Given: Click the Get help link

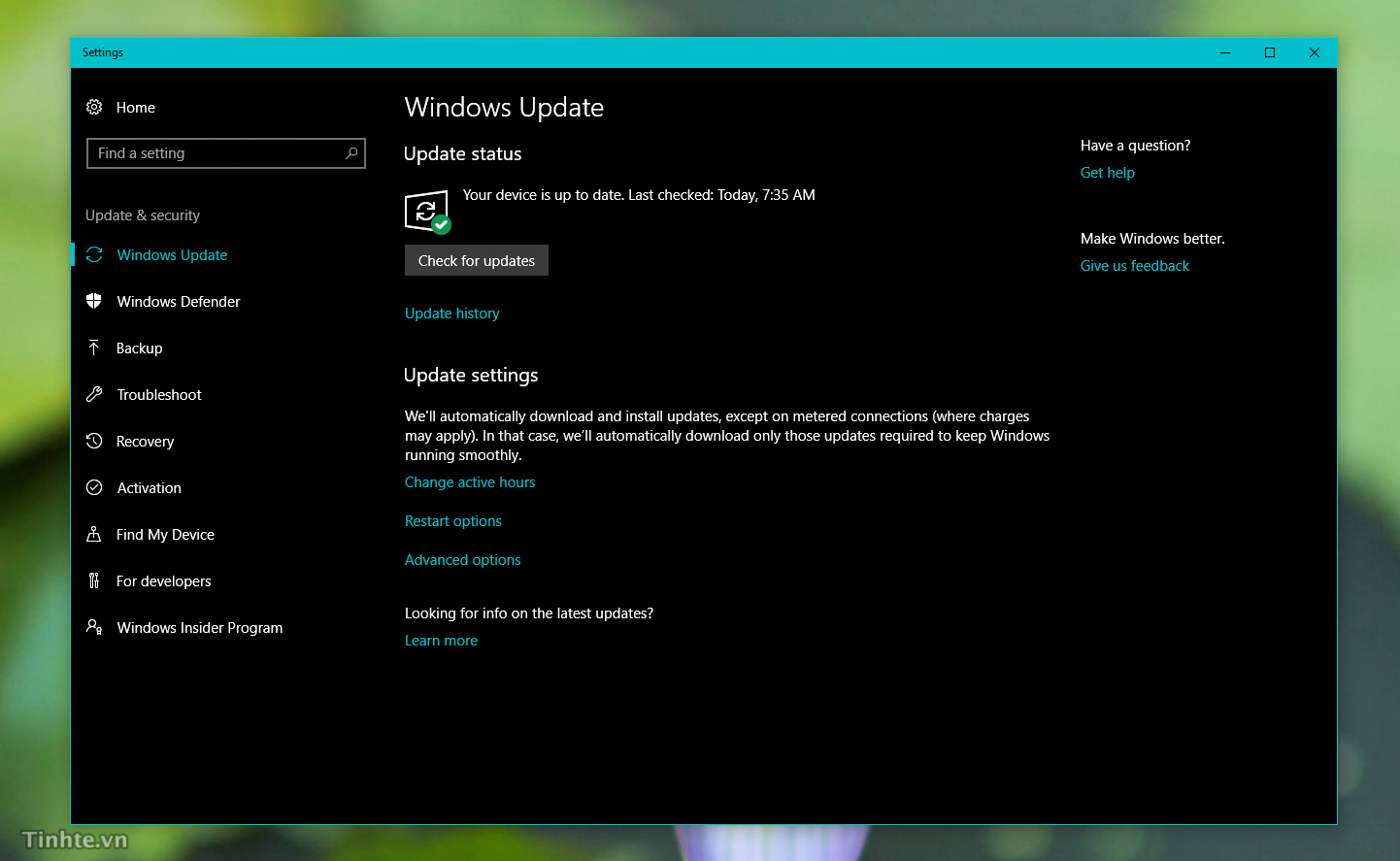Looking at the screenshot, I should point(1108,173).
